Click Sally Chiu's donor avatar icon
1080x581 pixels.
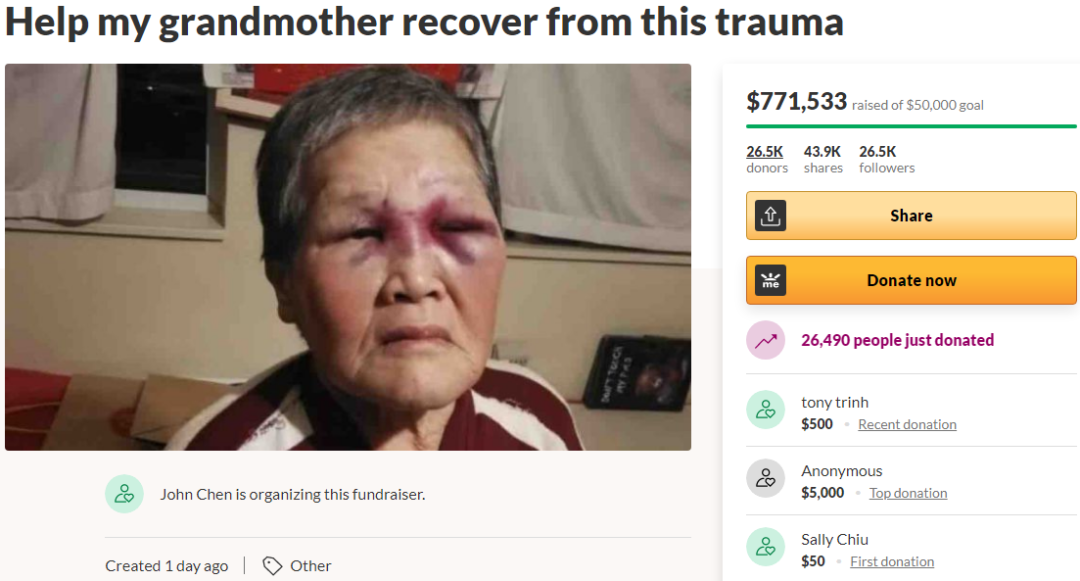tap(766, 547)
